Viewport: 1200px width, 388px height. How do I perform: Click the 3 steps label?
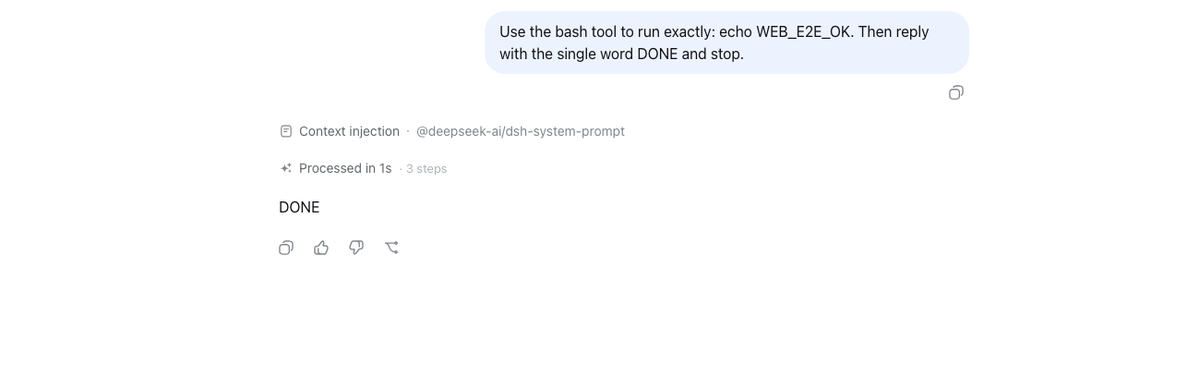426,169
